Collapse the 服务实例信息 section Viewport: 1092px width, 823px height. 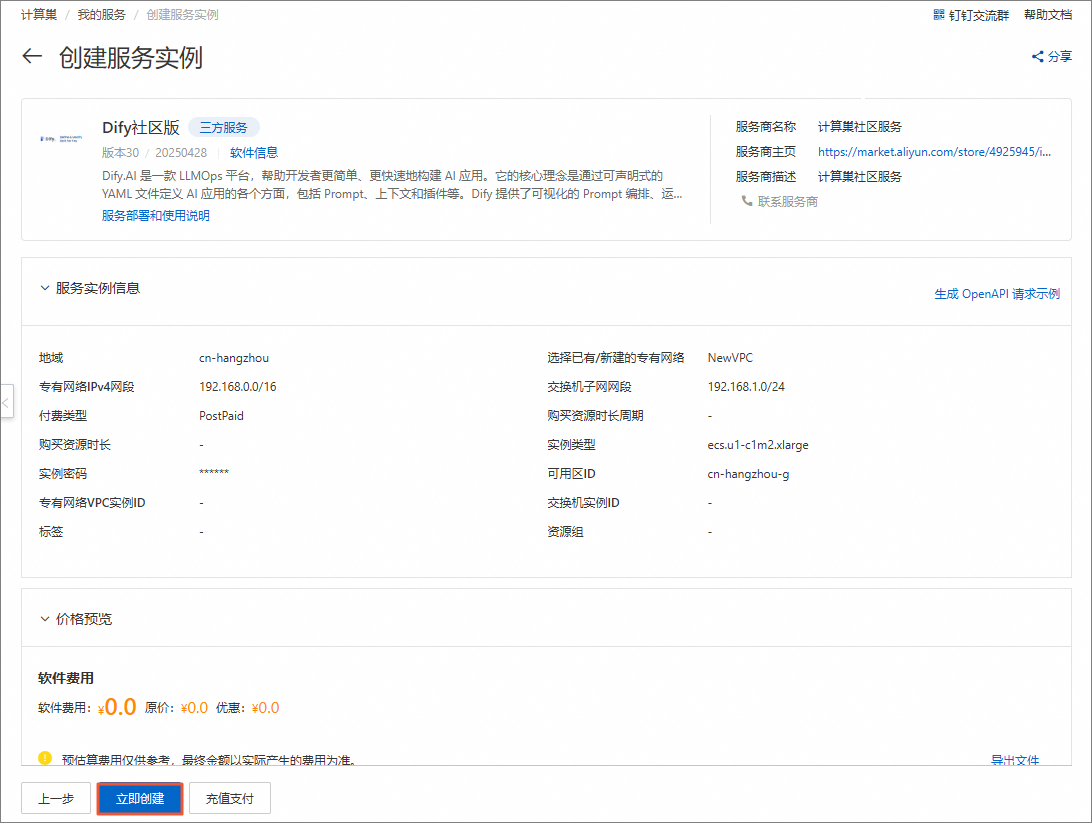pyautogui.click(x=45, y=288)
